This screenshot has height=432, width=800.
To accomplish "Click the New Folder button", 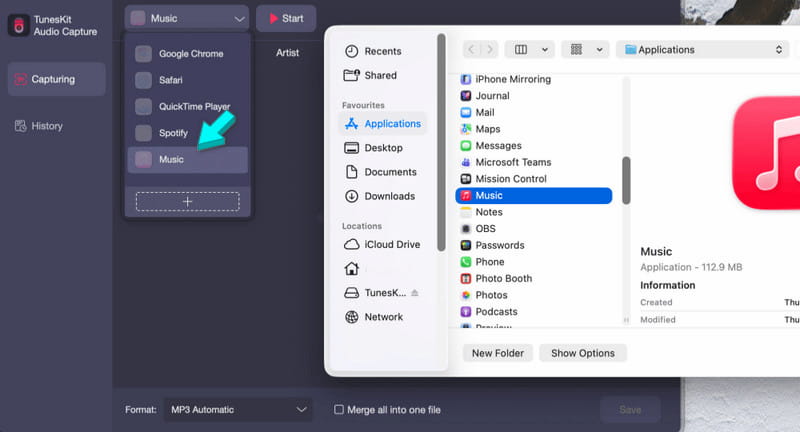I will [497, 353].
